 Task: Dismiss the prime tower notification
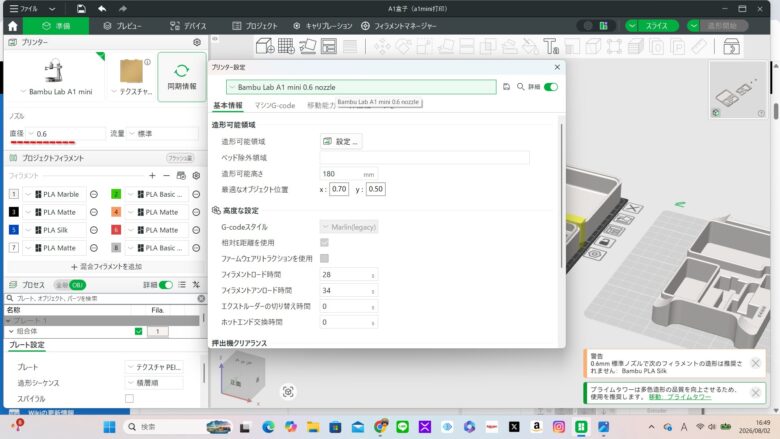tap(755, 393)
